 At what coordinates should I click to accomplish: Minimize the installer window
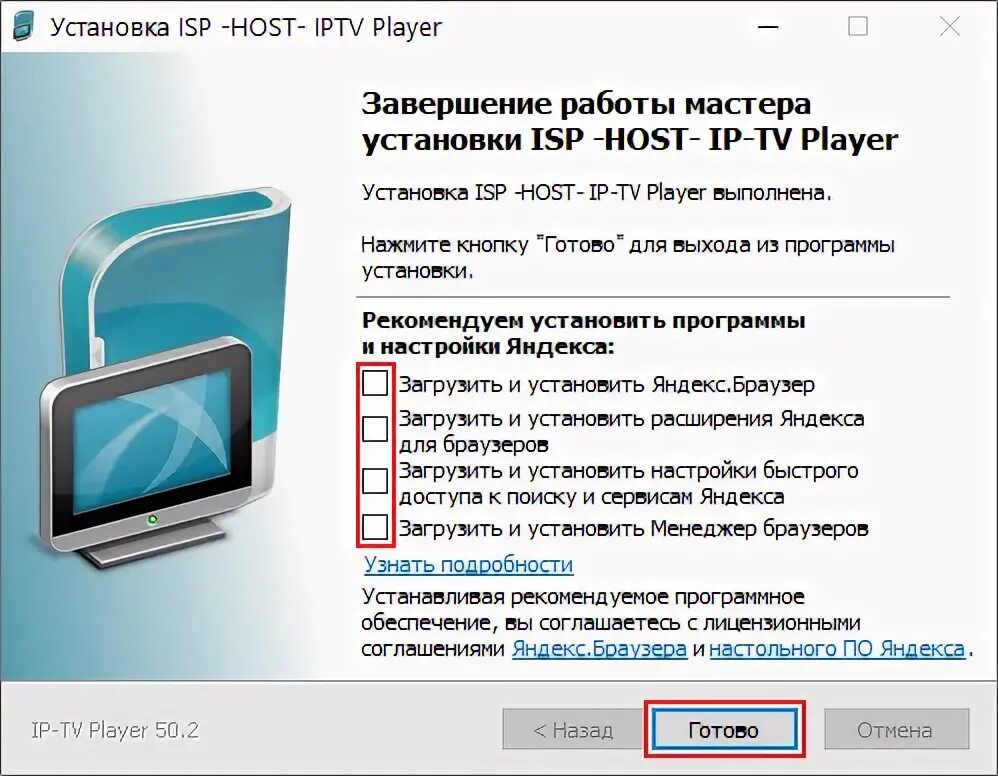pos(768,27)
